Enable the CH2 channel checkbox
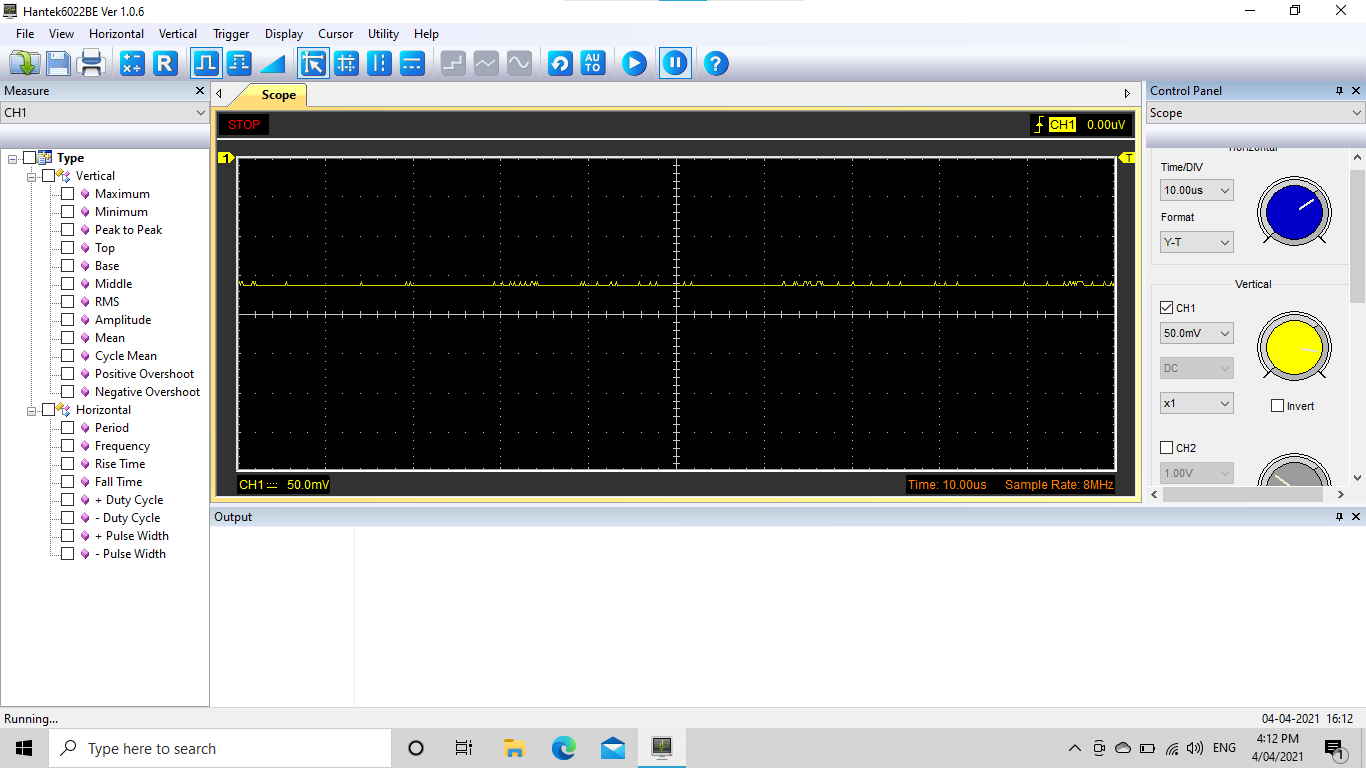This screenshot has height=768, width=1366. [1166, 448]
